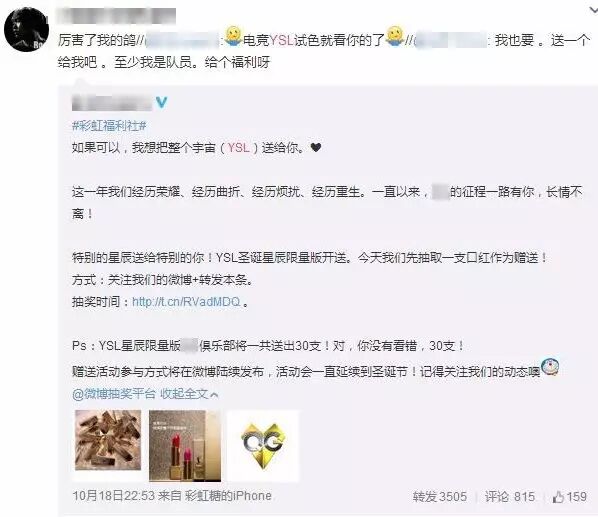The width and height of the screenshot is (598, 517).
Task: Click the @微博抽奖平台 mention
Action: tap(114, 394)
